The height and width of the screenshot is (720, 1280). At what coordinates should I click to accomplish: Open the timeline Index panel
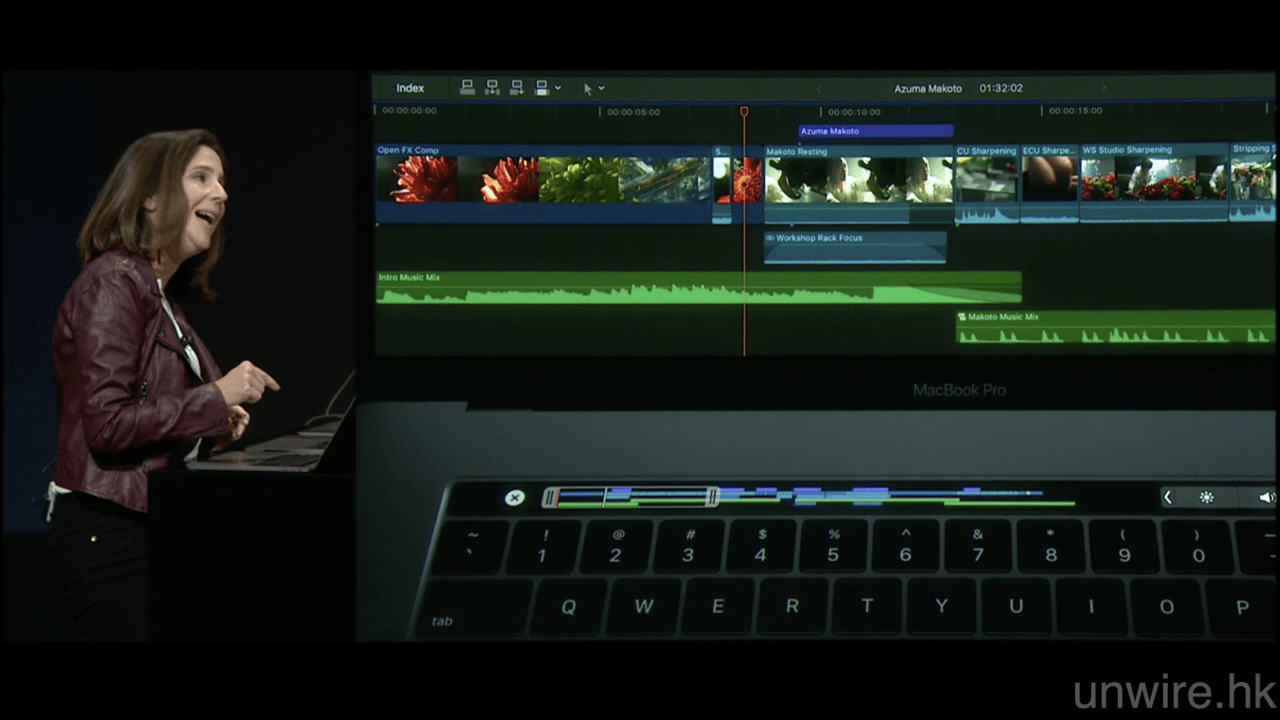(x=410, y=88)
